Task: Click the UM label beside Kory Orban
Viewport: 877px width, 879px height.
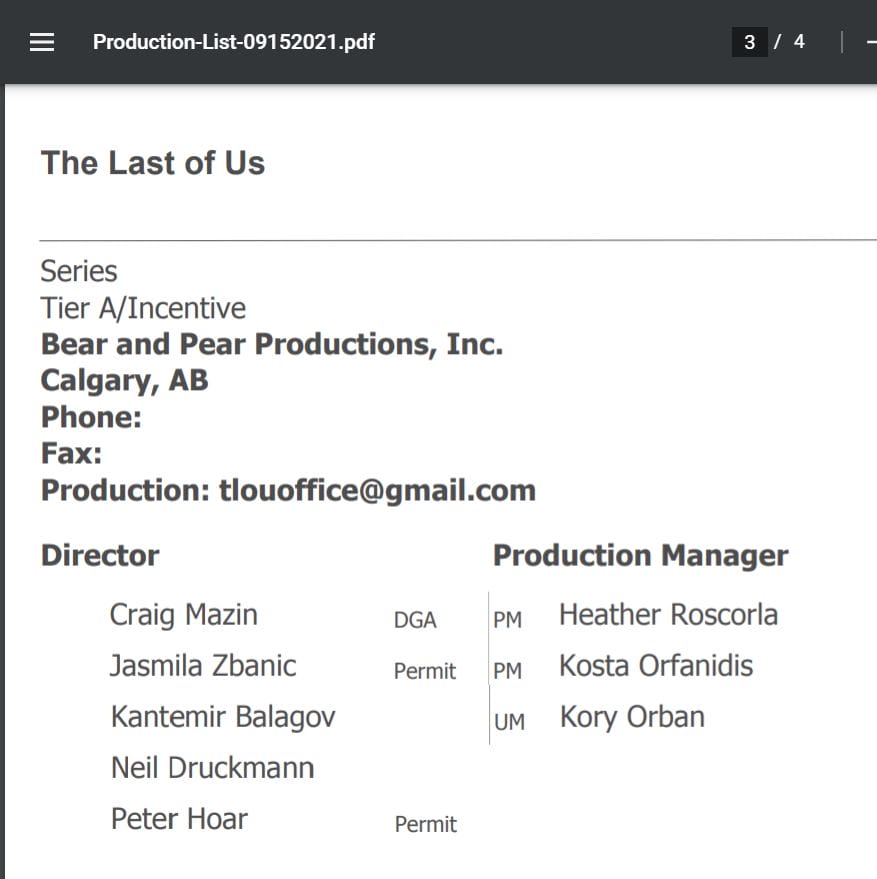Action: pos(509,722)
